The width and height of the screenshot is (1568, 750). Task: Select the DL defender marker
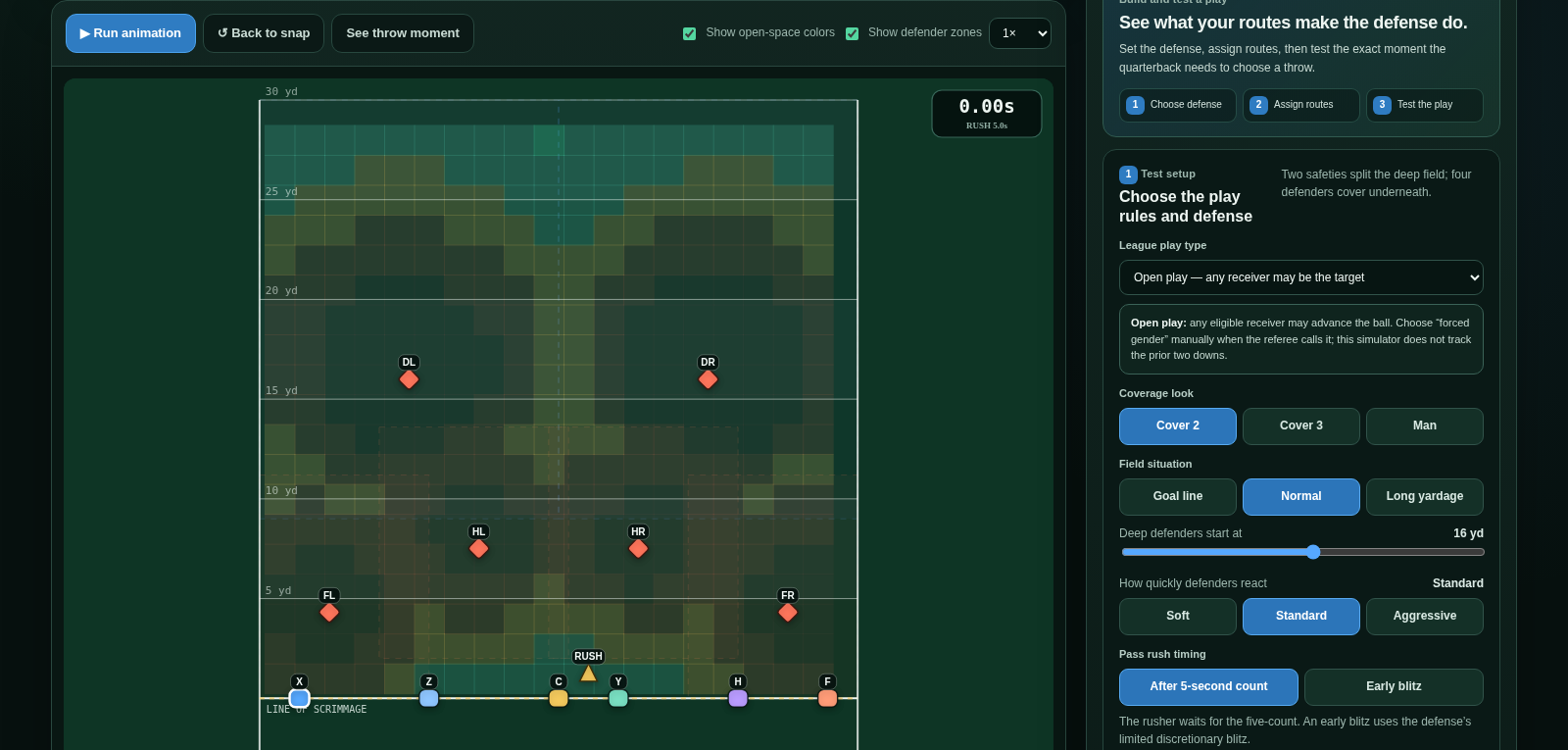pyautogui.click(x=410, y=379)
